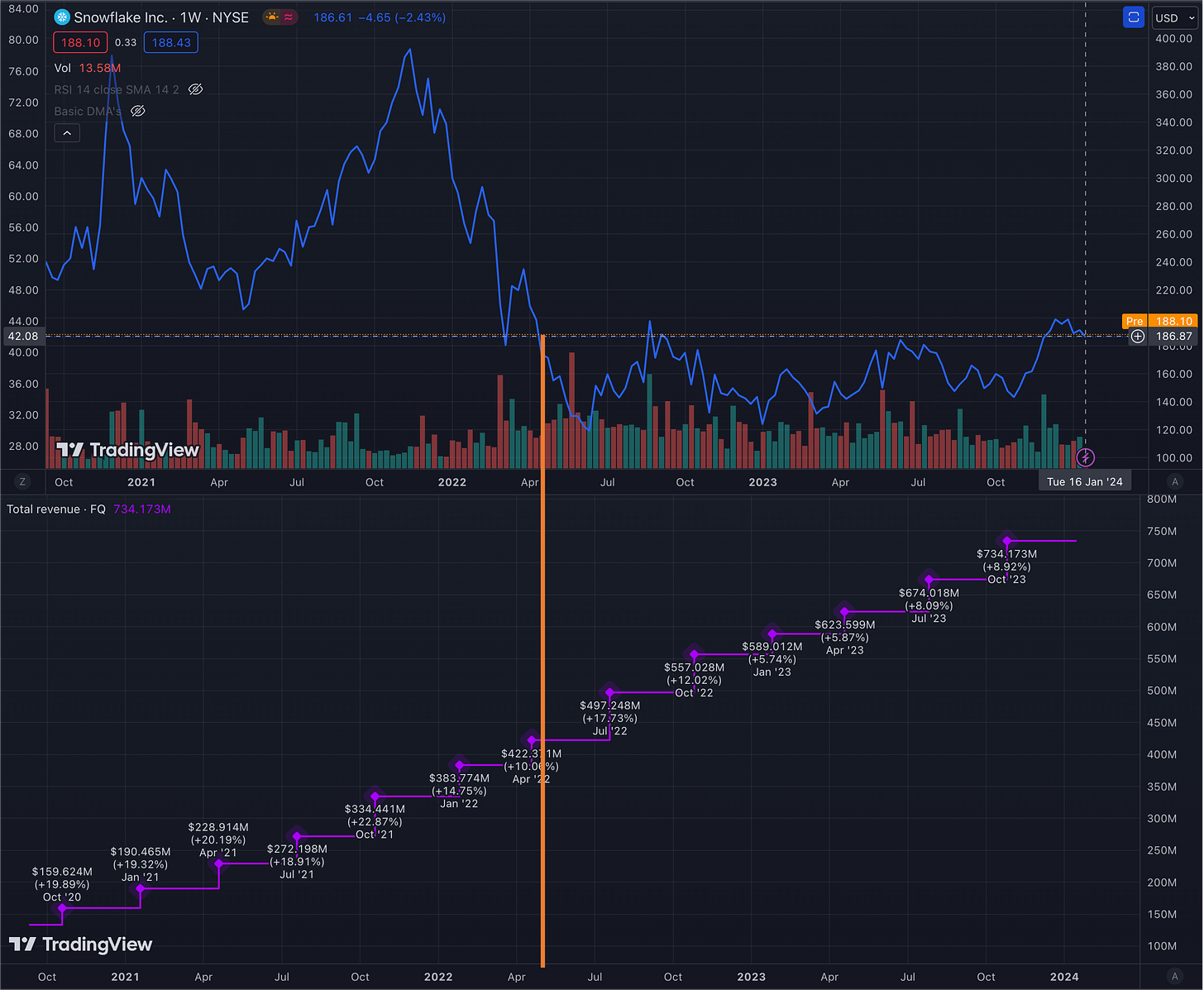Click the $589.012M revenue label

click(x=772, y=647)
